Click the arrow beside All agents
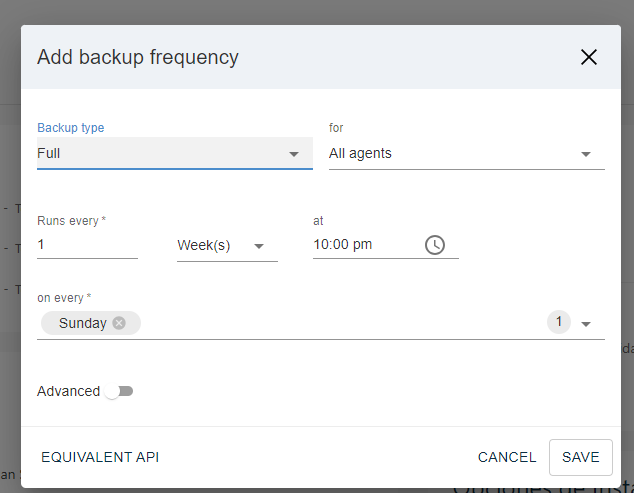The height and width of the screenshot is (493, 634). [586, 154]
